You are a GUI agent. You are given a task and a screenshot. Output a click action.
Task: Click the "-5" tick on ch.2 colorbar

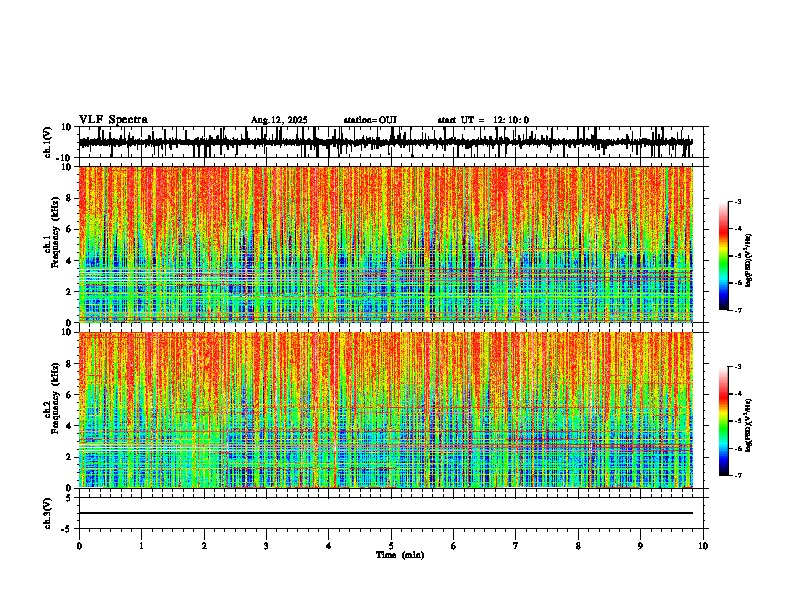[x=738, y=421]
